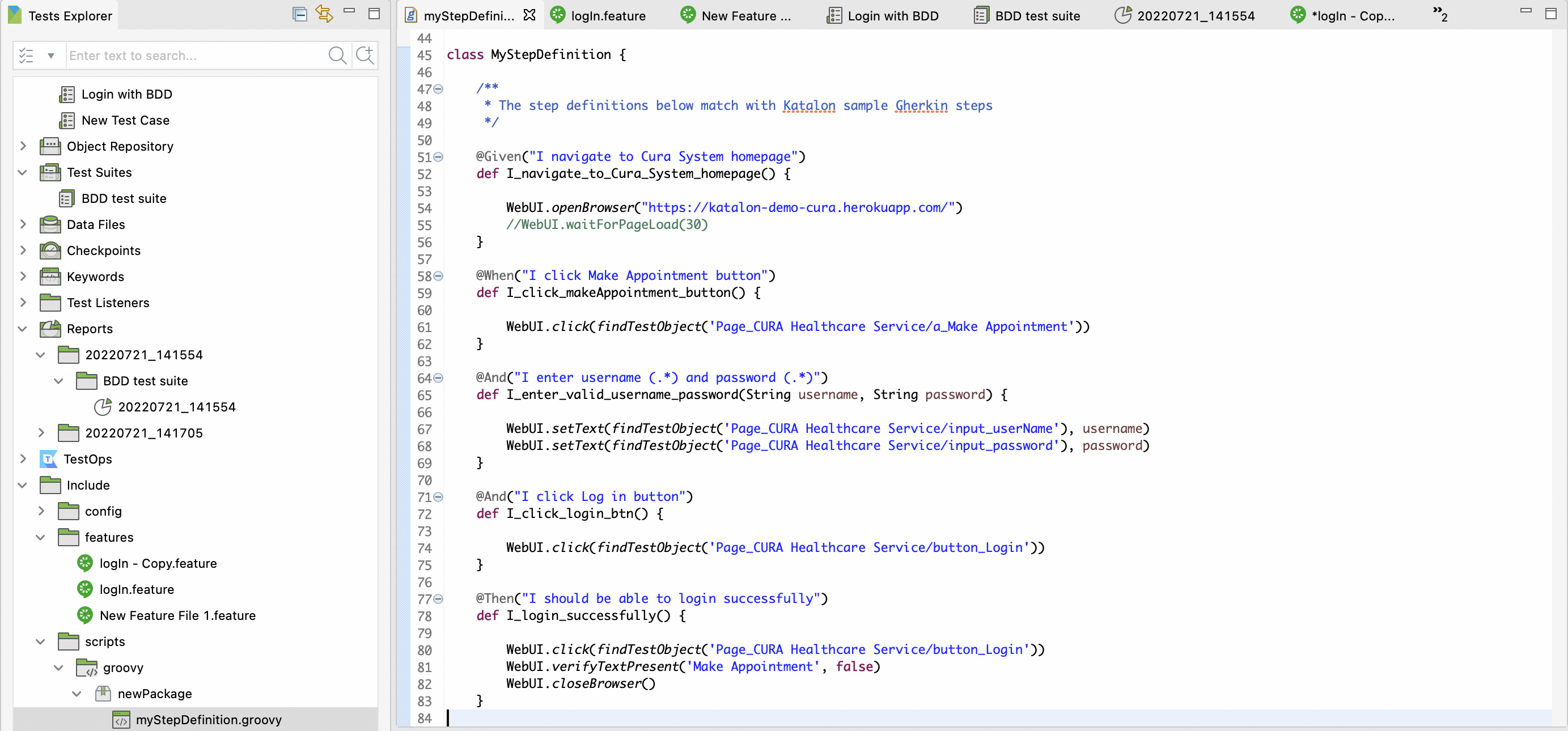Image resolution: width=1568 pixels, height=731 pixels.
Task: Expand the Reports folder tree
Action: pos(22,329)
